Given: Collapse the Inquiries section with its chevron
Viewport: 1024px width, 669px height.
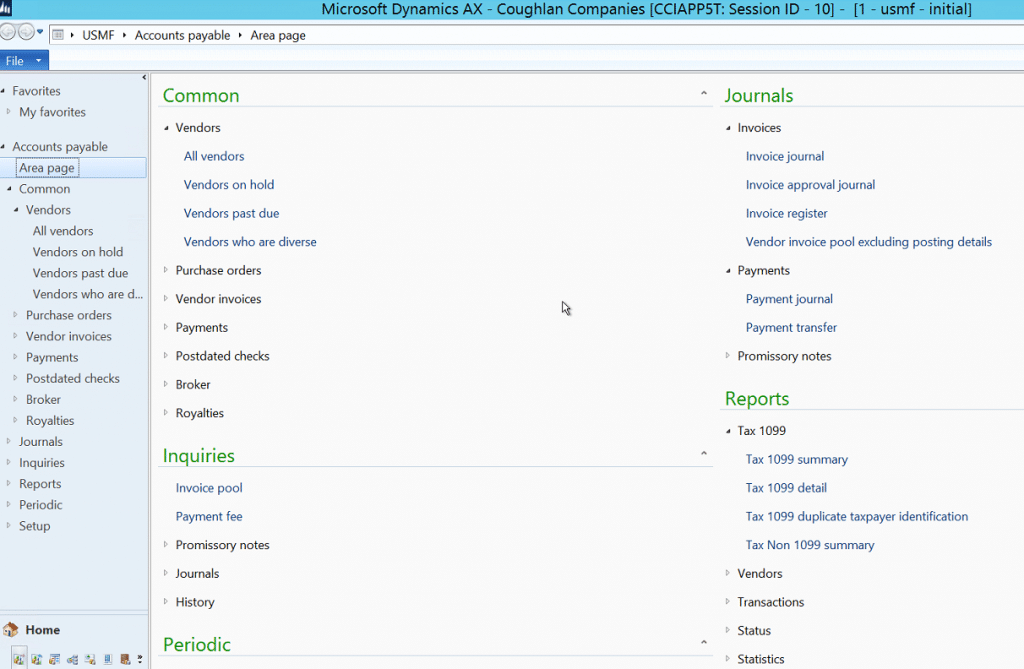Looking at the screenshot, I should tap(703, 453).
